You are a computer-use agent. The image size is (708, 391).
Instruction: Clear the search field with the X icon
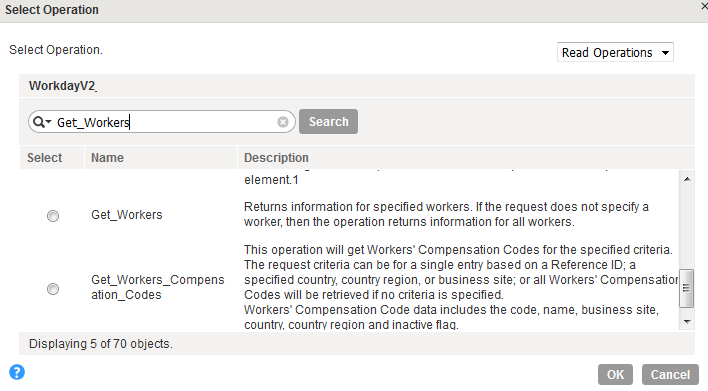point(283,122)
